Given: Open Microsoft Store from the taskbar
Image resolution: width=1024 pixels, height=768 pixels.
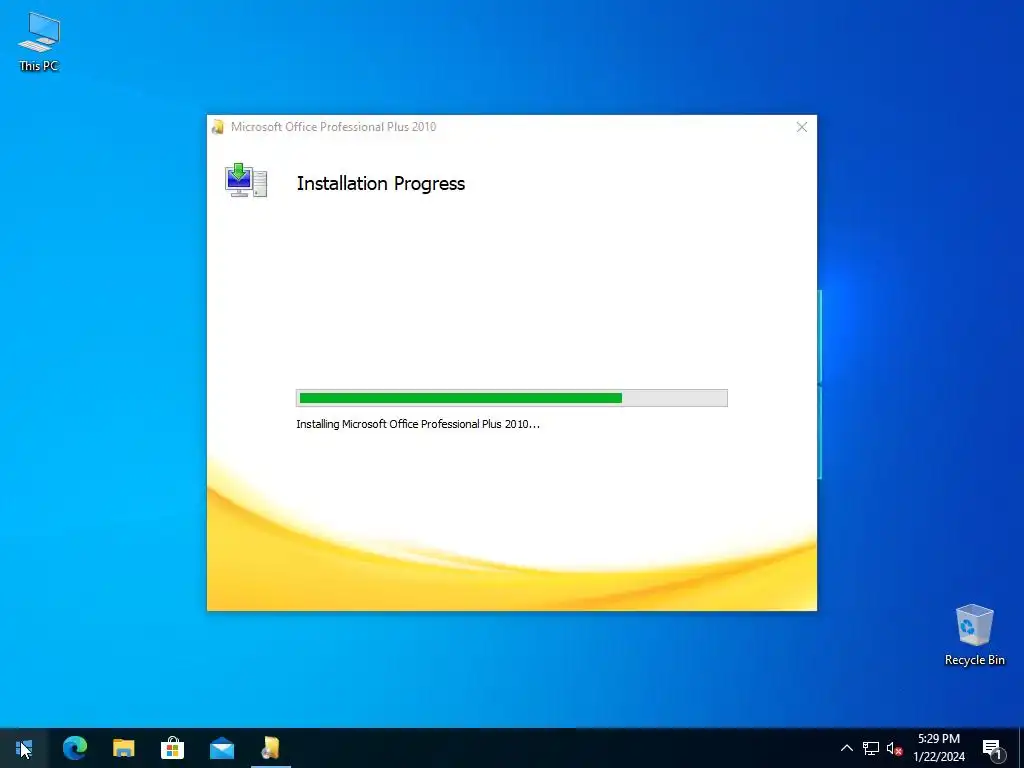Looking at the screenshot, I should (x=172, y=748).
